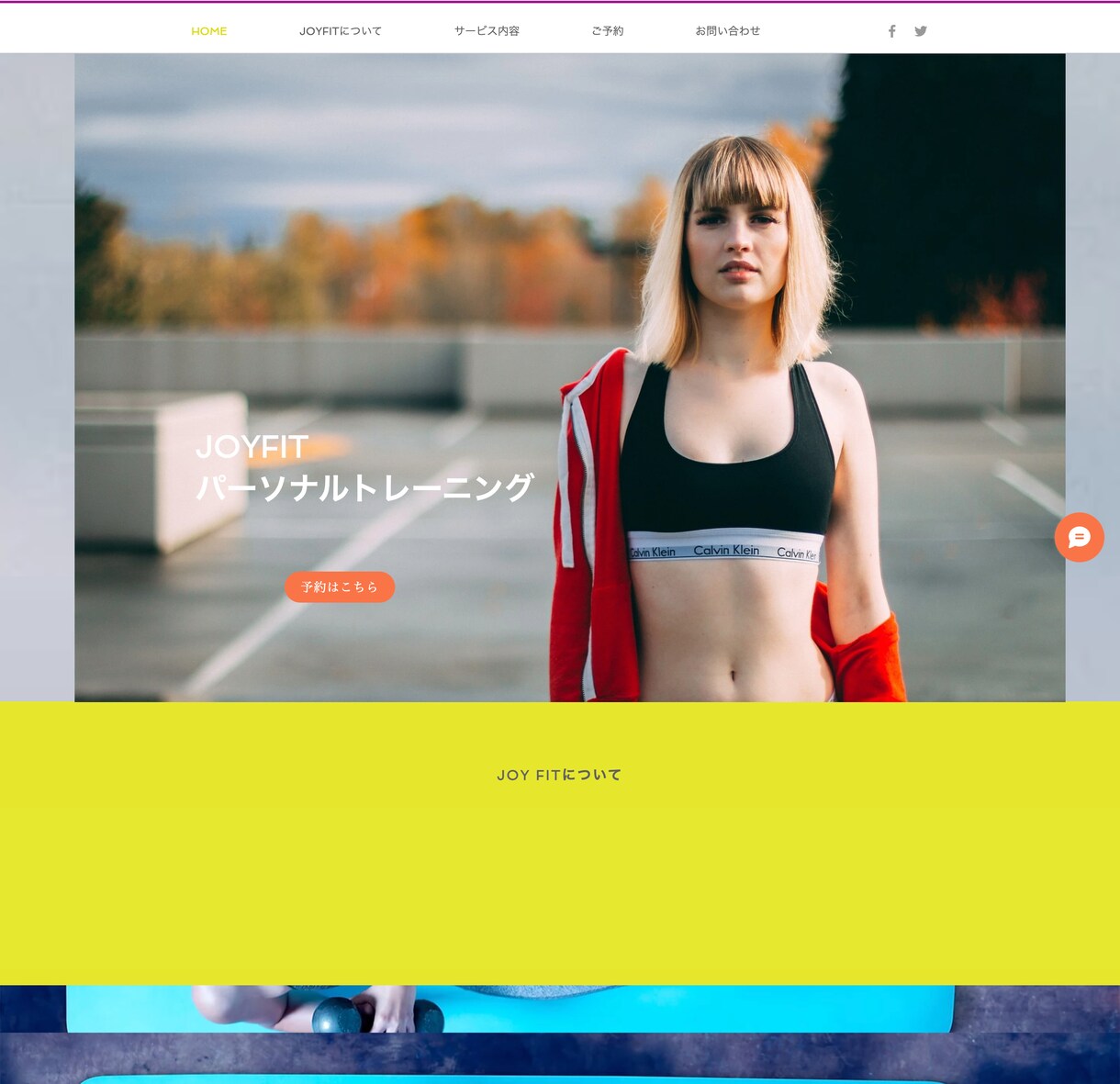This screenshot has width=1120, height=1084.
Task: Open the JOYFITについて menu item
Action: click(x=341, y=31)
